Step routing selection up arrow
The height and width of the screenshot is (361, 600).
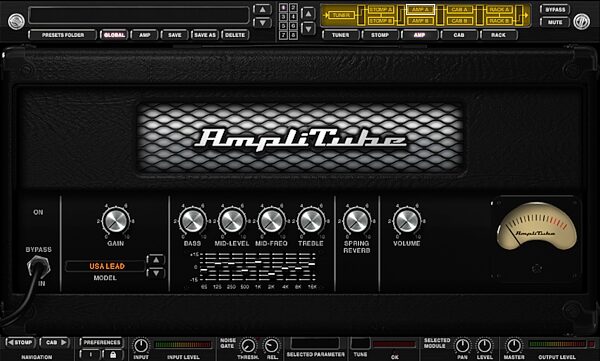pyautogui.click(x=308, y=14)
